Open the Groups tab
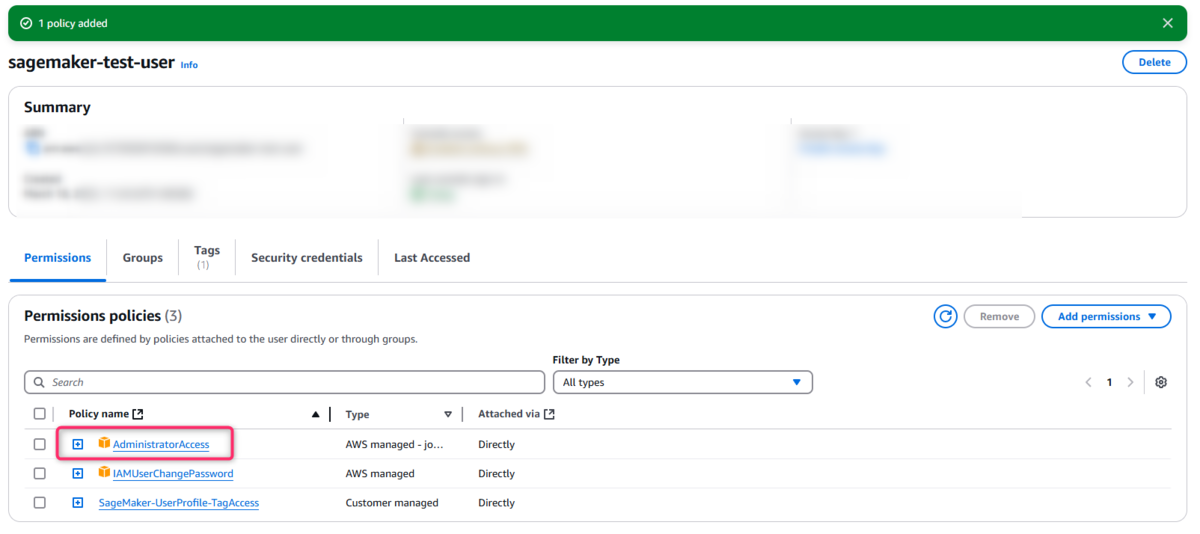 coord(142,257)
